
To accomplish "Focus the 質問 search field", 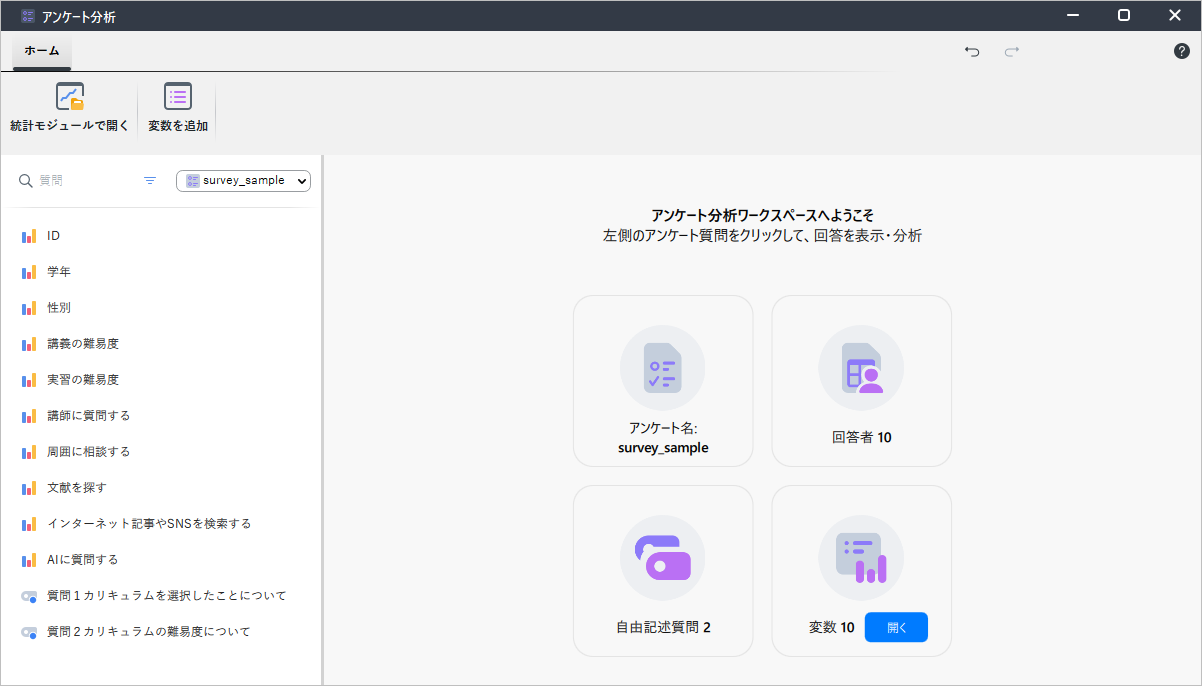I will (x=85, y=181).
